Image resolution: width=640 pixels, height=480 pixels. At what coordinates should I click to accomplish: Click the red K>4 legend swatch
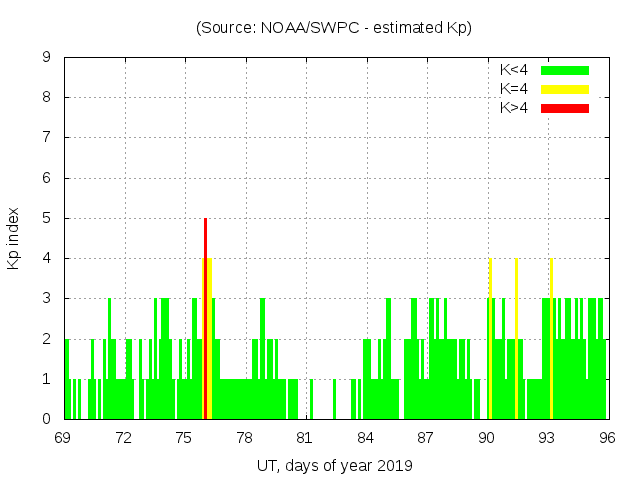click(x=565, y=107)
